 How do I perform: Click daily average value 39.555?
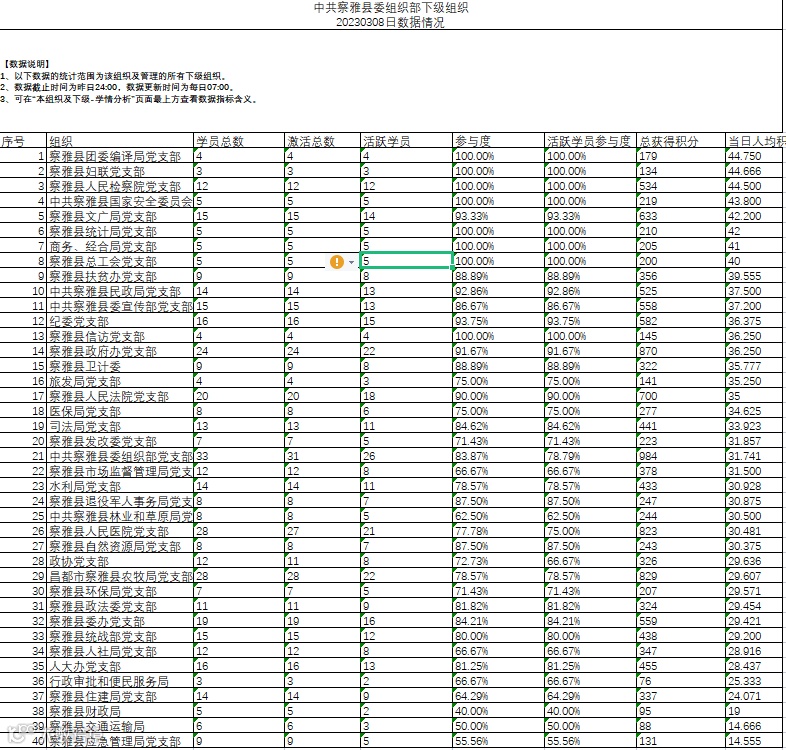point(744,276)
